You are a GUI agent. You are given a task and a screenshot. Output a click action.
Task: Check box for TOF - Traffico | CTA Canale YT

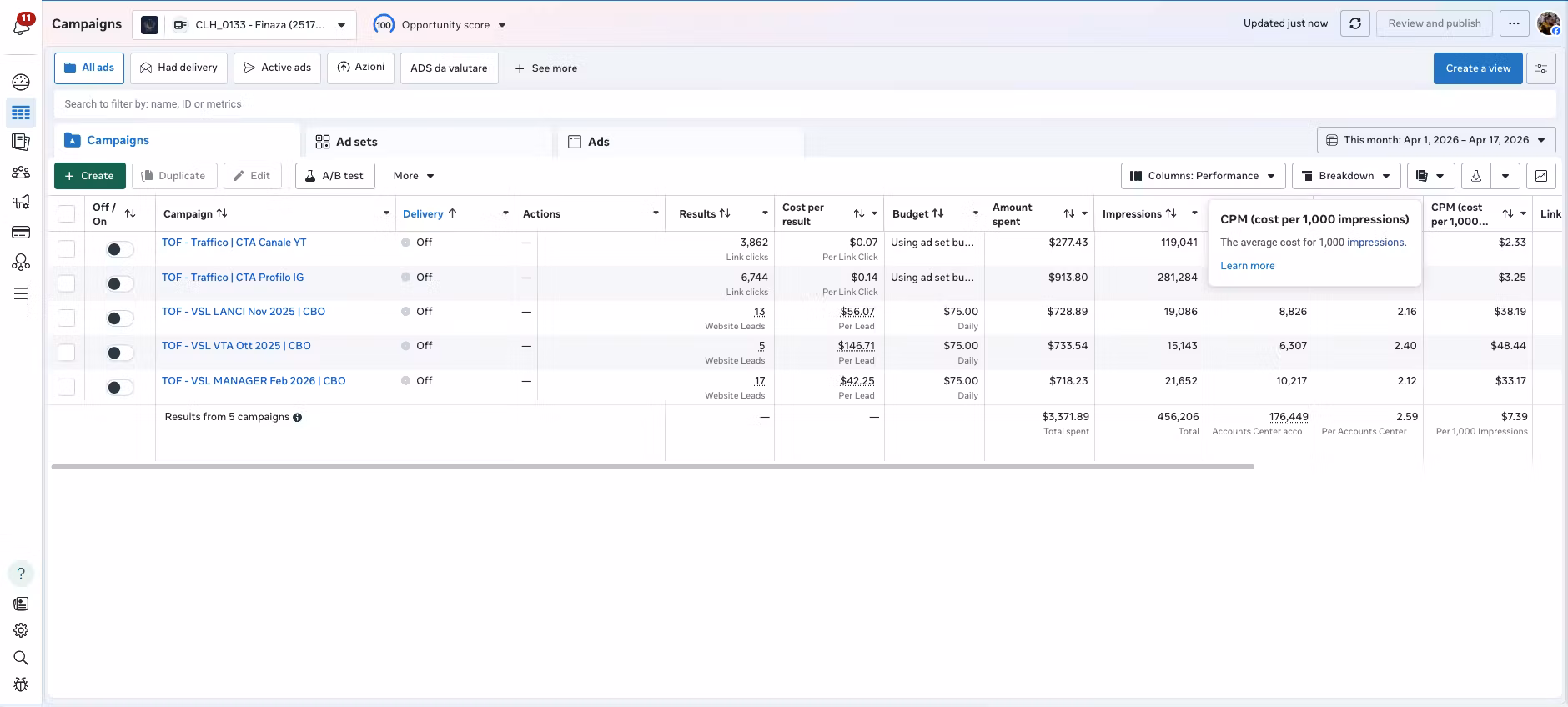(67, 249)
